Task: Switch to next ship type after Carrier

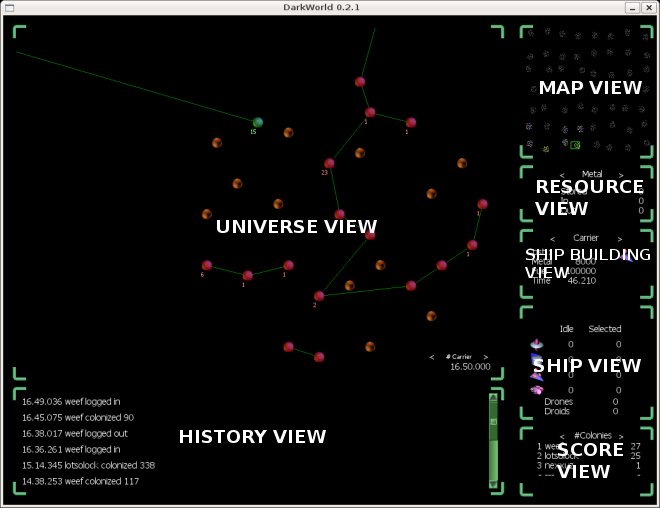Action: 618,239
